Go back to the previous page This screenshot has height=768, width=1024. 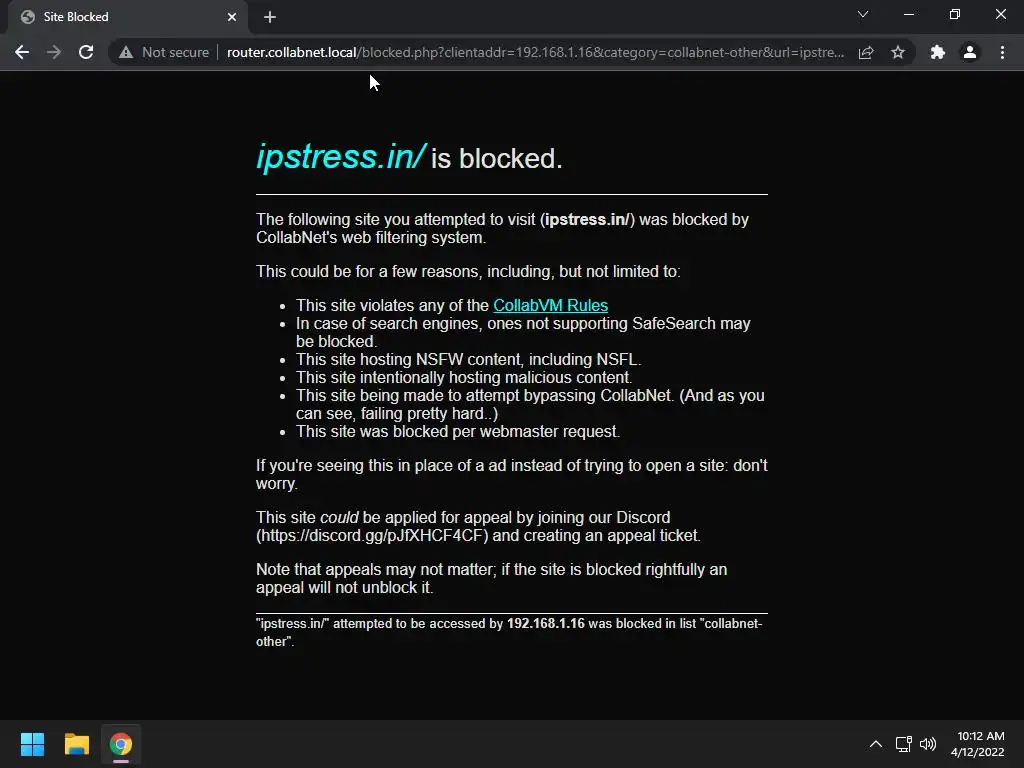pyautogui.click(x=22, y=52)
